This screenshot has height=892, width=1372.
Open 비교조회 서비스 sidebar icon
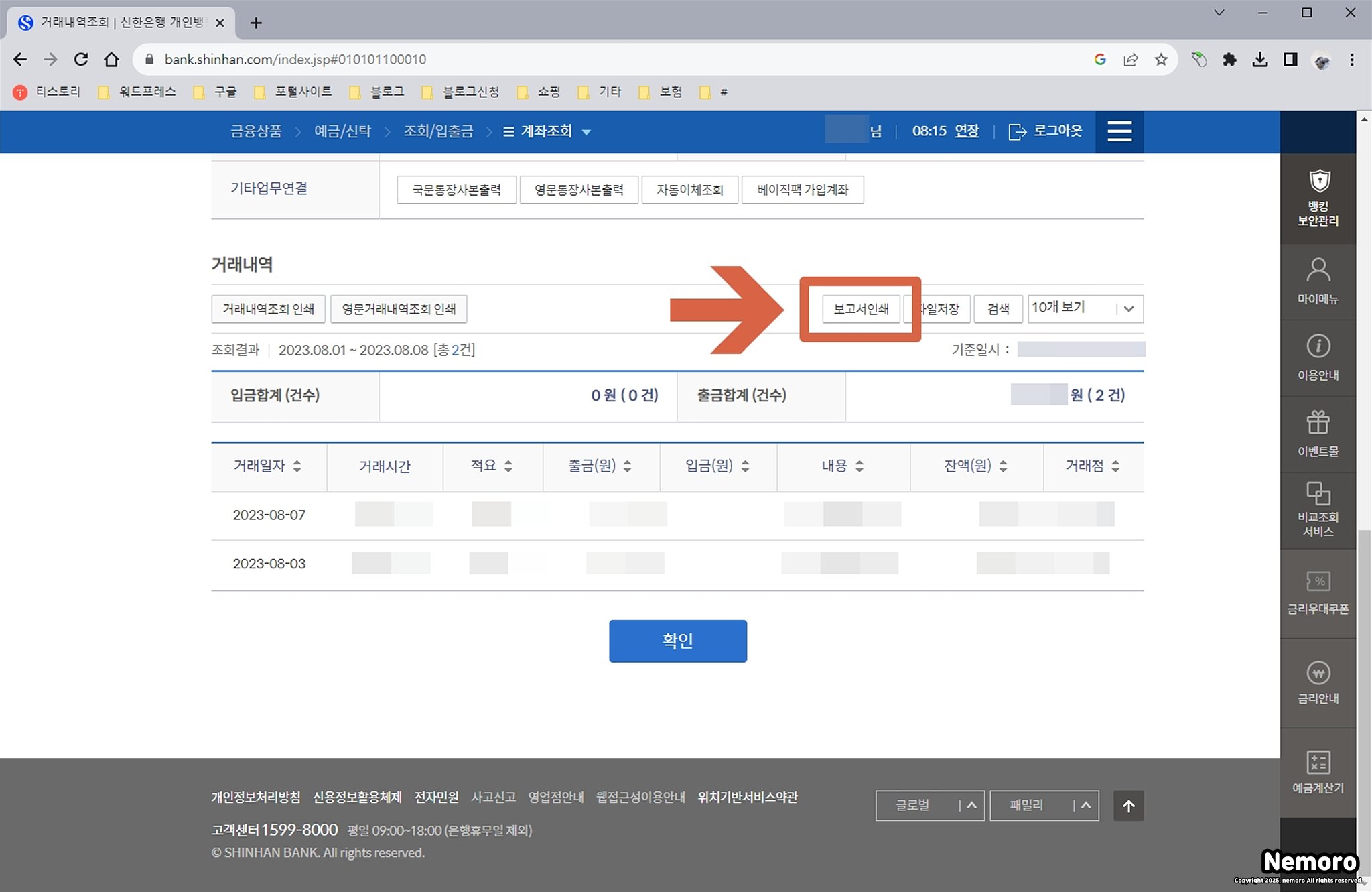pos(1318,495)
